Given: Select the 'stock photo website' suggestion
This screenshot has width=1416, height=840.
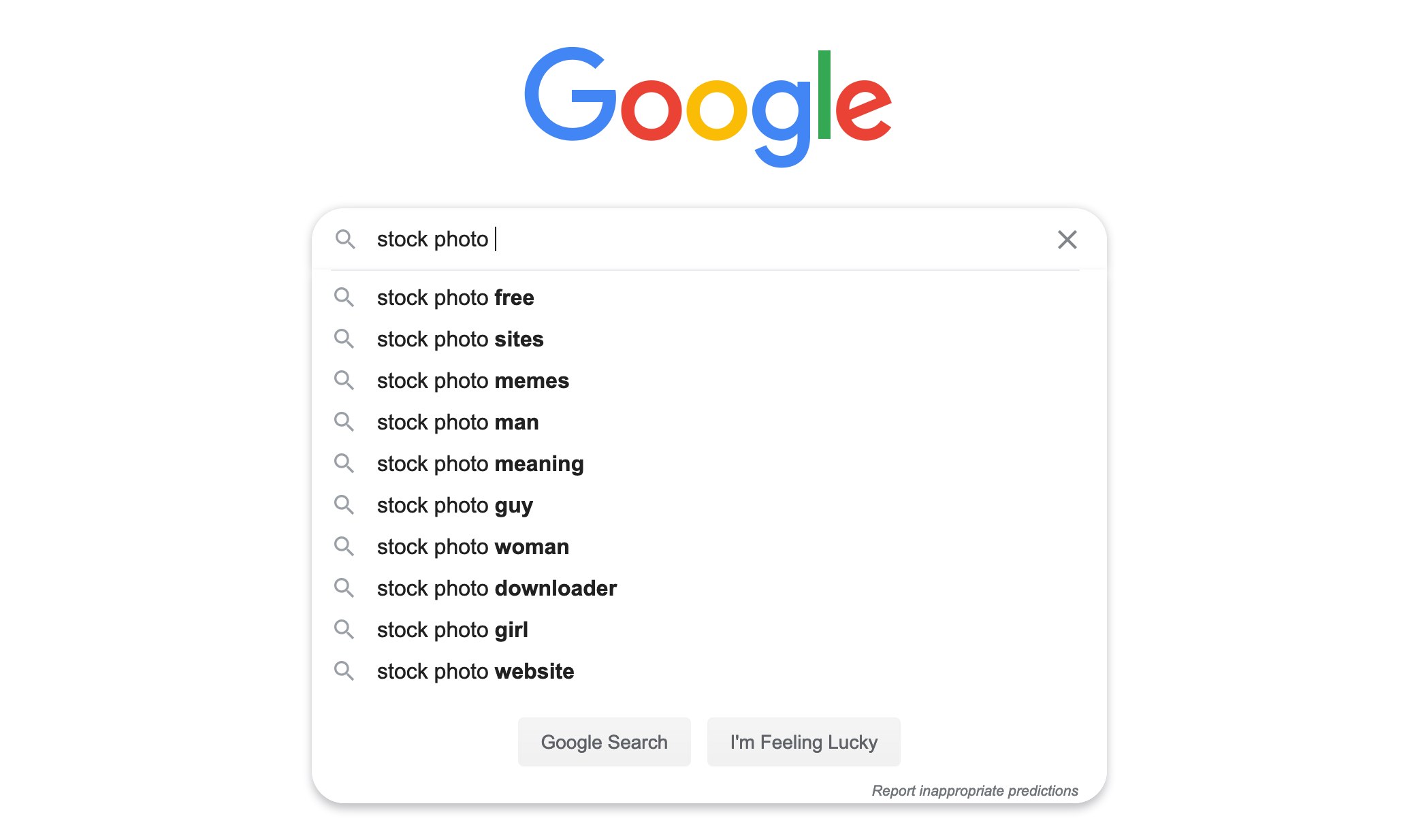Looking at the screenshot, I should (474, 671).
